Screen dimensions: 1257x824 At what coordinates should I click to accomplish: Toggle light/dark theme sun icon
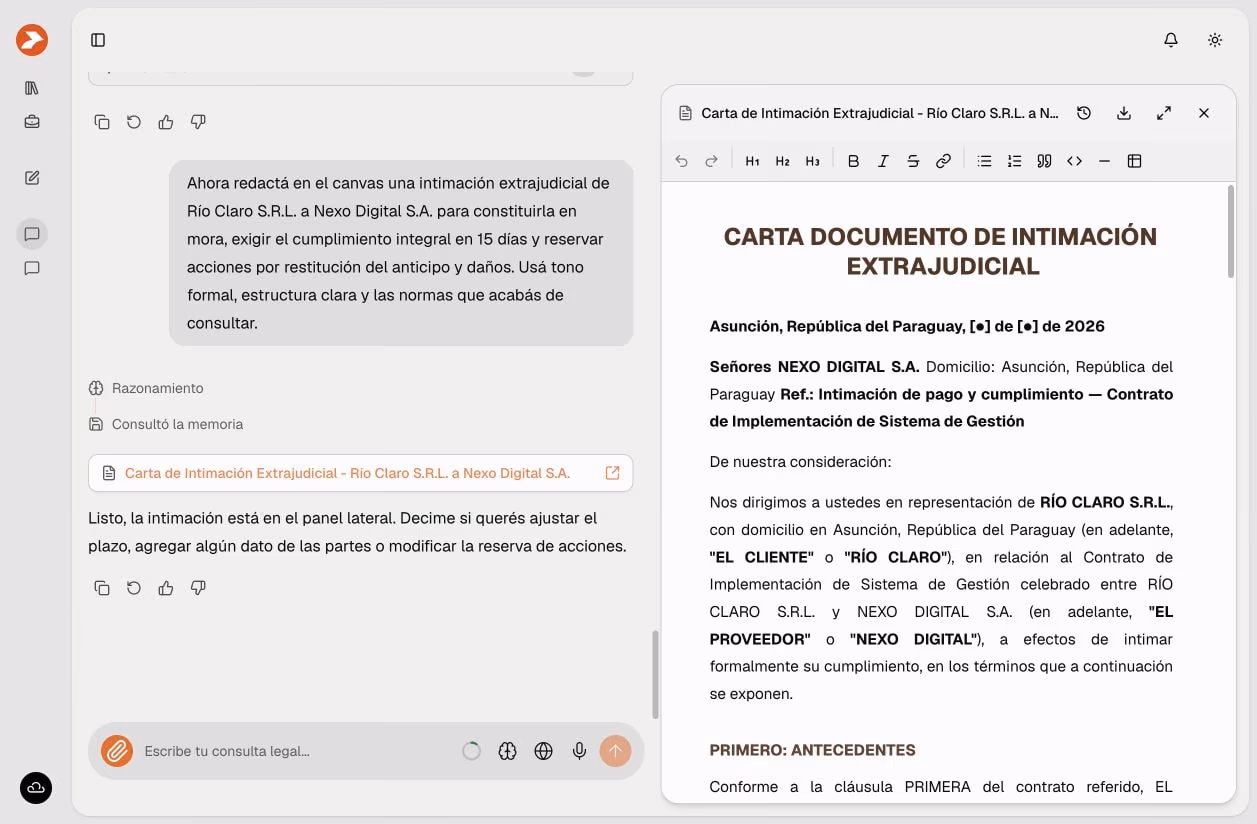pyautogui.click(x=1215, y=40)
